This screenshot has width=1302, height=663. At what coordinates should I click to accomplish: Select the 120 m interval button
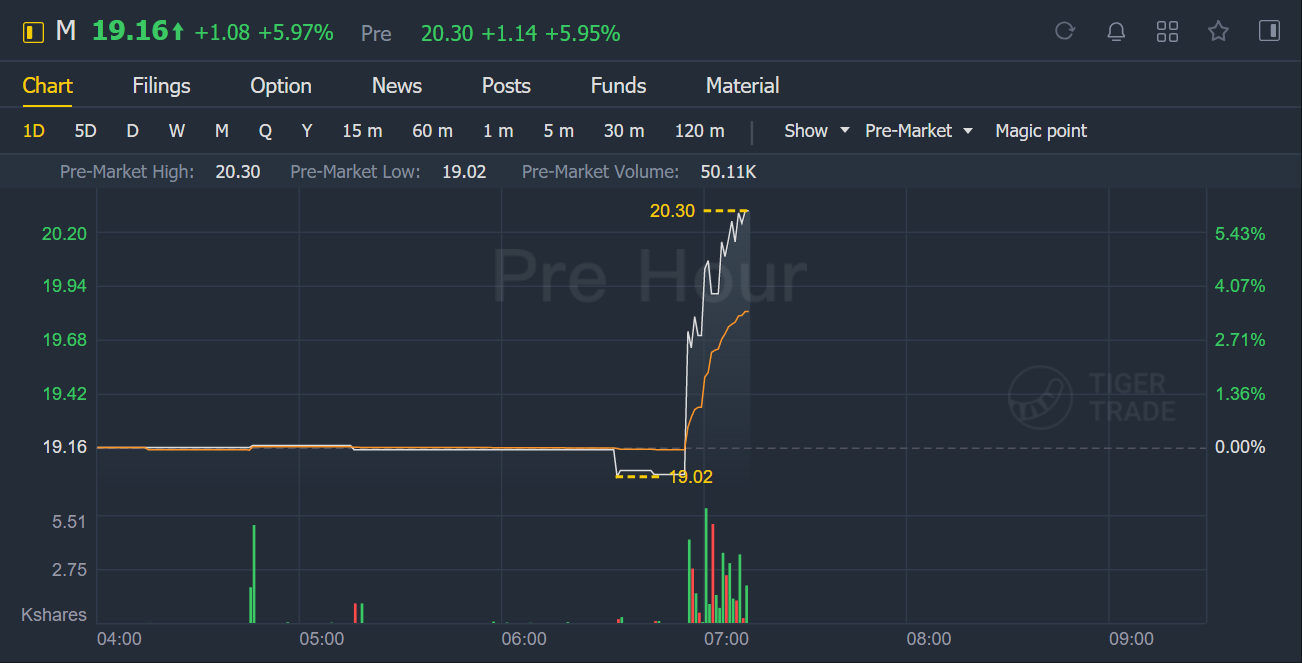click(x=700, y=131)
